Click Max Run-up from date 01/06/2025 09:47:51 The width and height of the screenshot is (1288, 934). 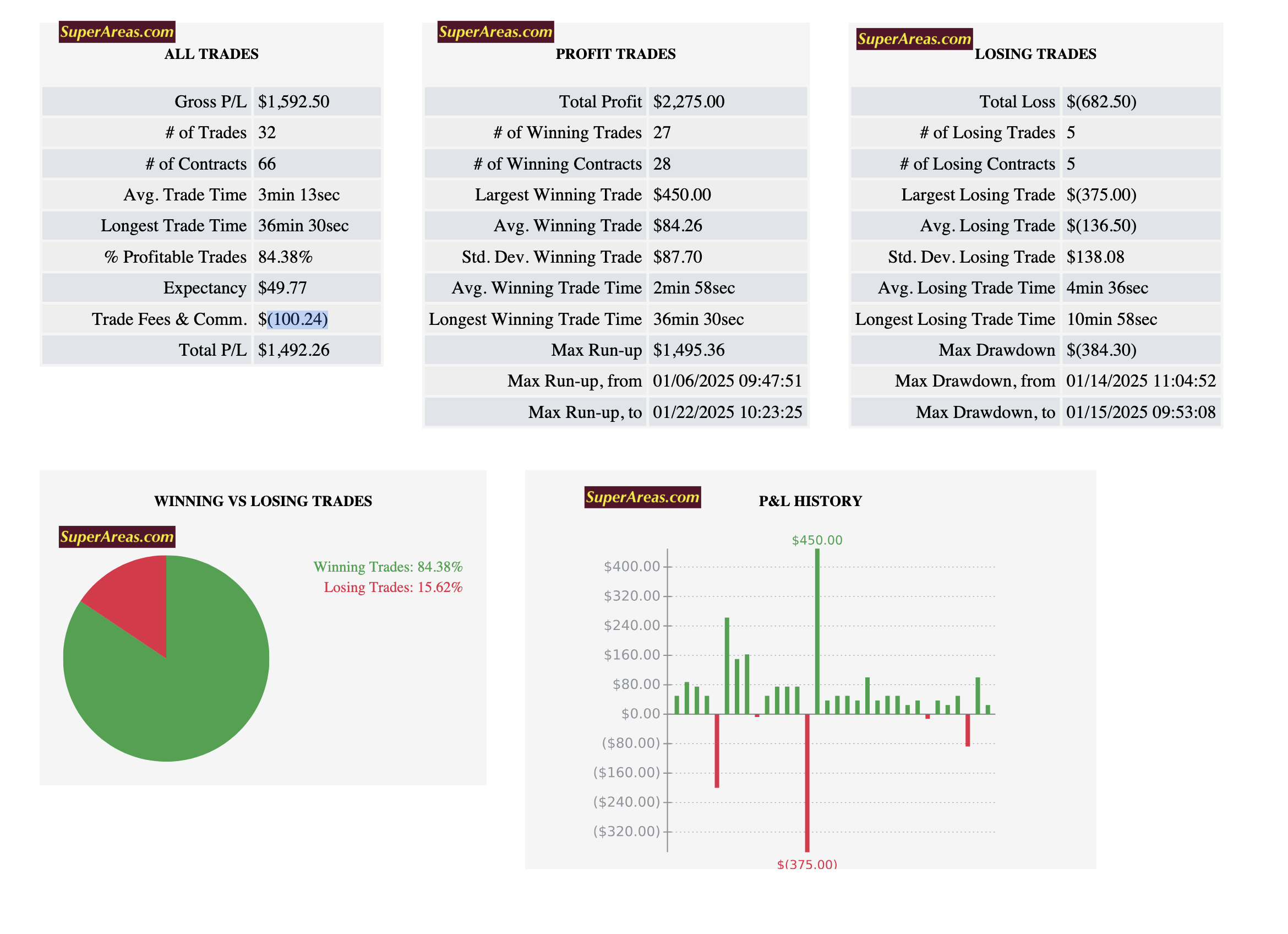[x=728, y=381]
